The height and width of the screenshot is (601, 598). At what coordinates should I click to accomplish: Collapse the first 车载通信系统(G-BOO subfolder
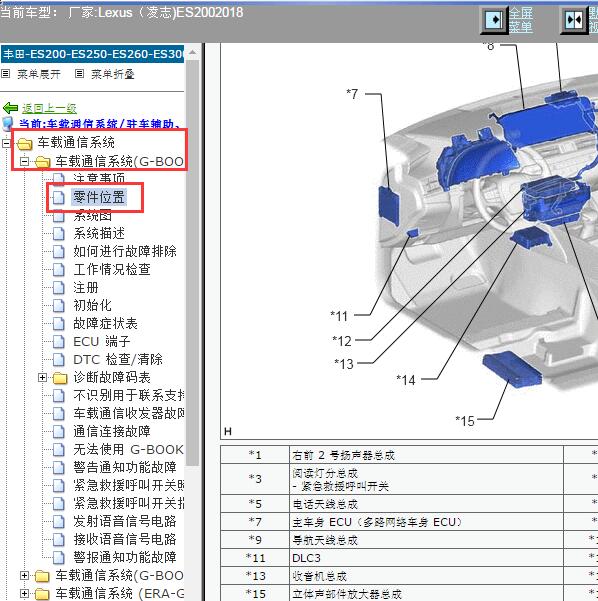(x=25, y=162)
